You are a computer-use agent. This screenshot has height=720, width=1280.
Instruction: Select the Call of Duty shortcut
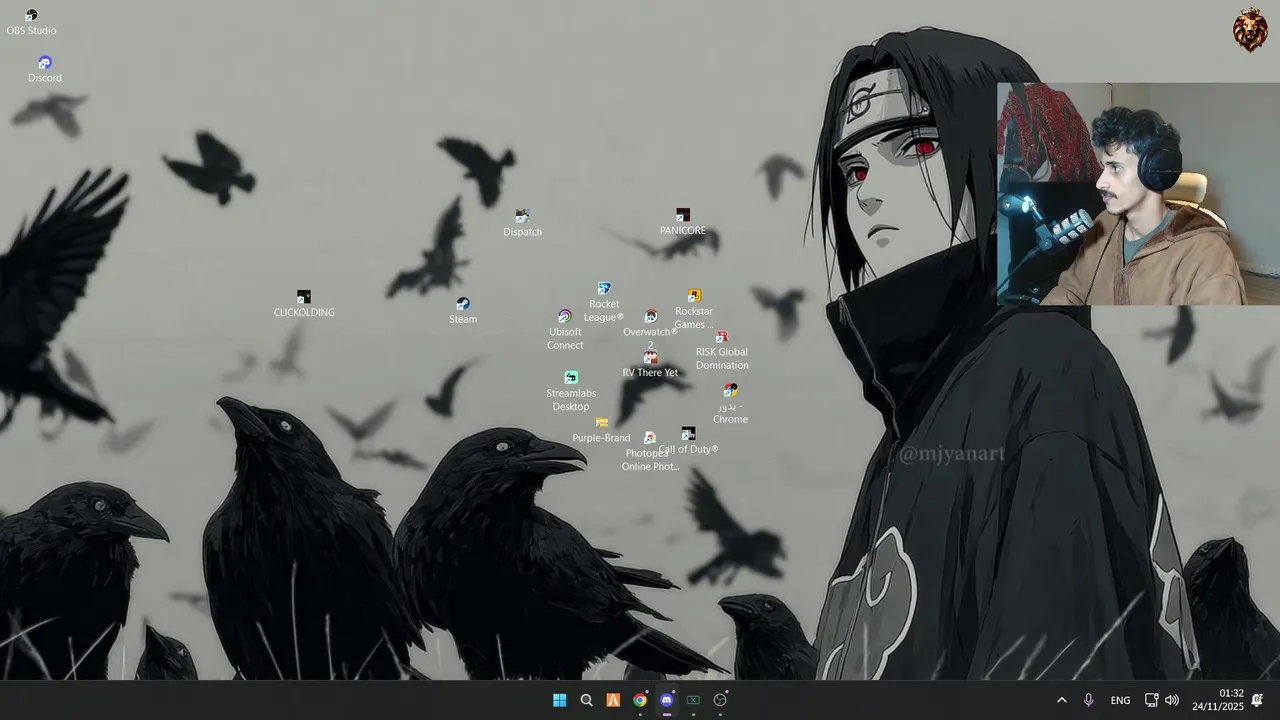[688, 440]
